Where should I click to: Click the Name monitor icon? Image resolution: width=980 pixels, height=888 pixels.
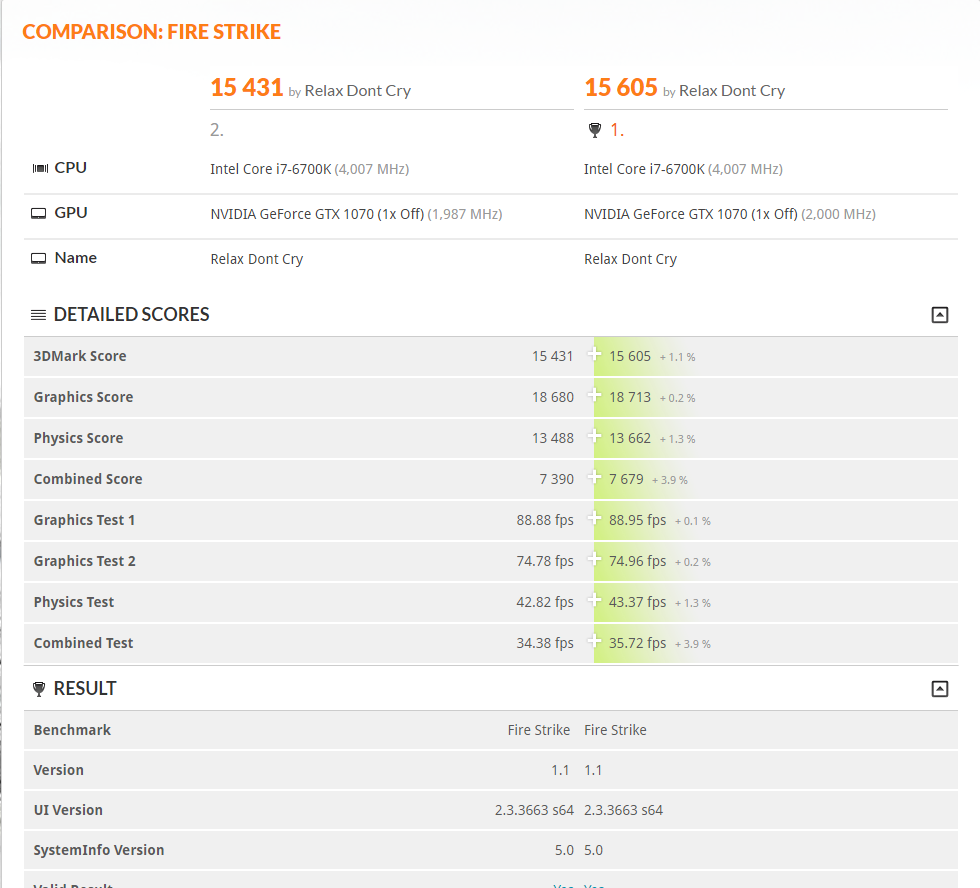coord(39,259)
